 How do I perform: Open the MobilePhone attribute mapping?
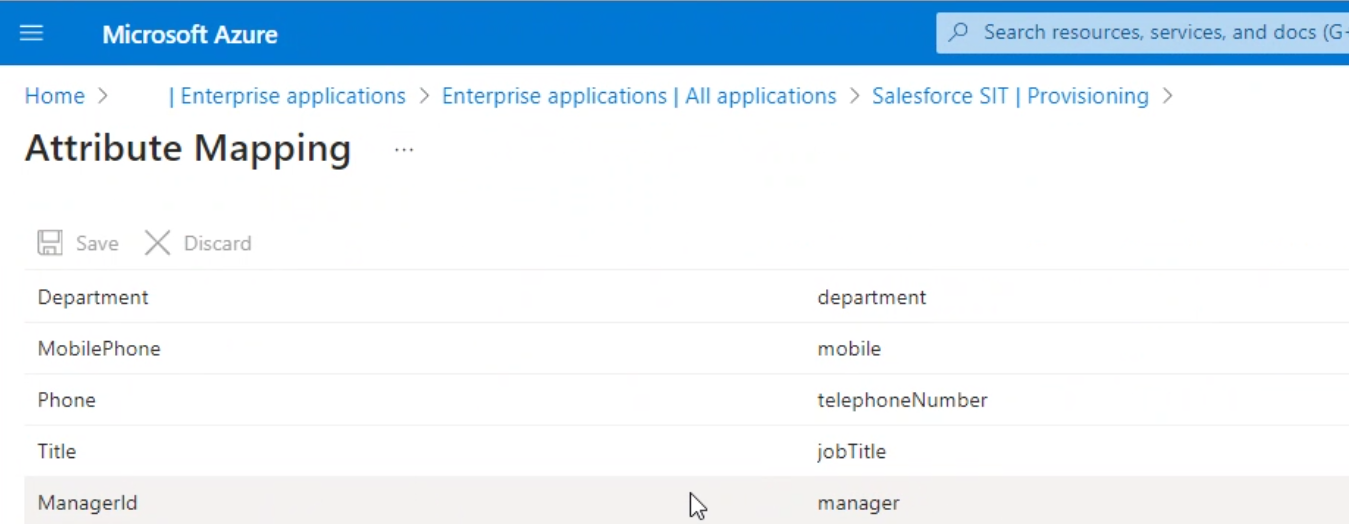99,349
